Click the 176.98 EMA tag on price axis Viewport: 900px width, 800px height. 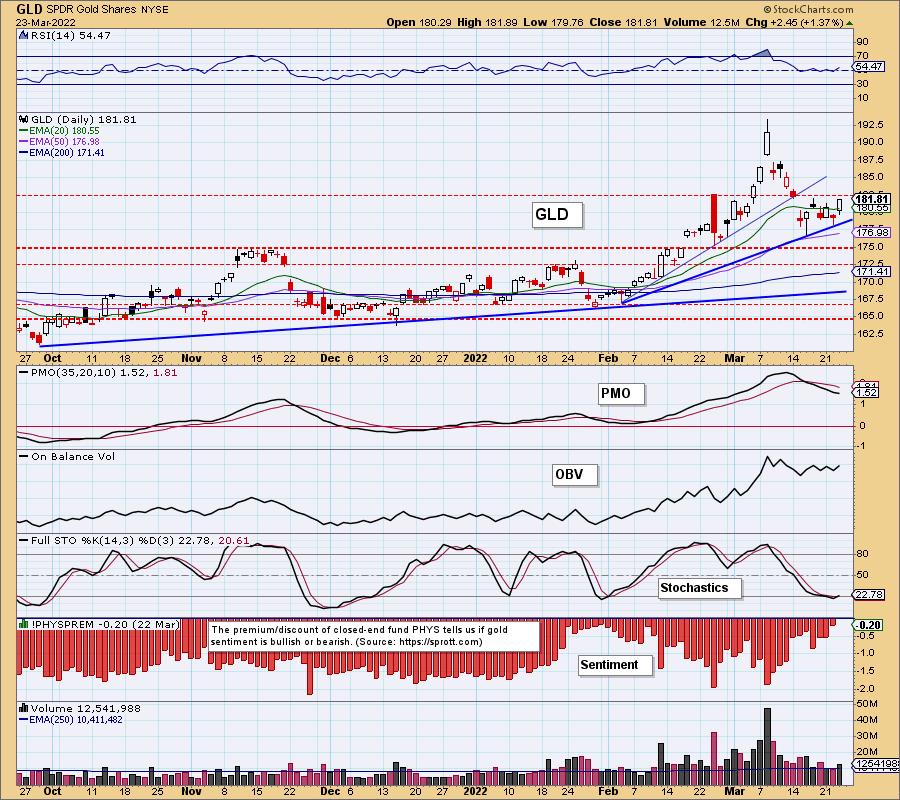872,232
